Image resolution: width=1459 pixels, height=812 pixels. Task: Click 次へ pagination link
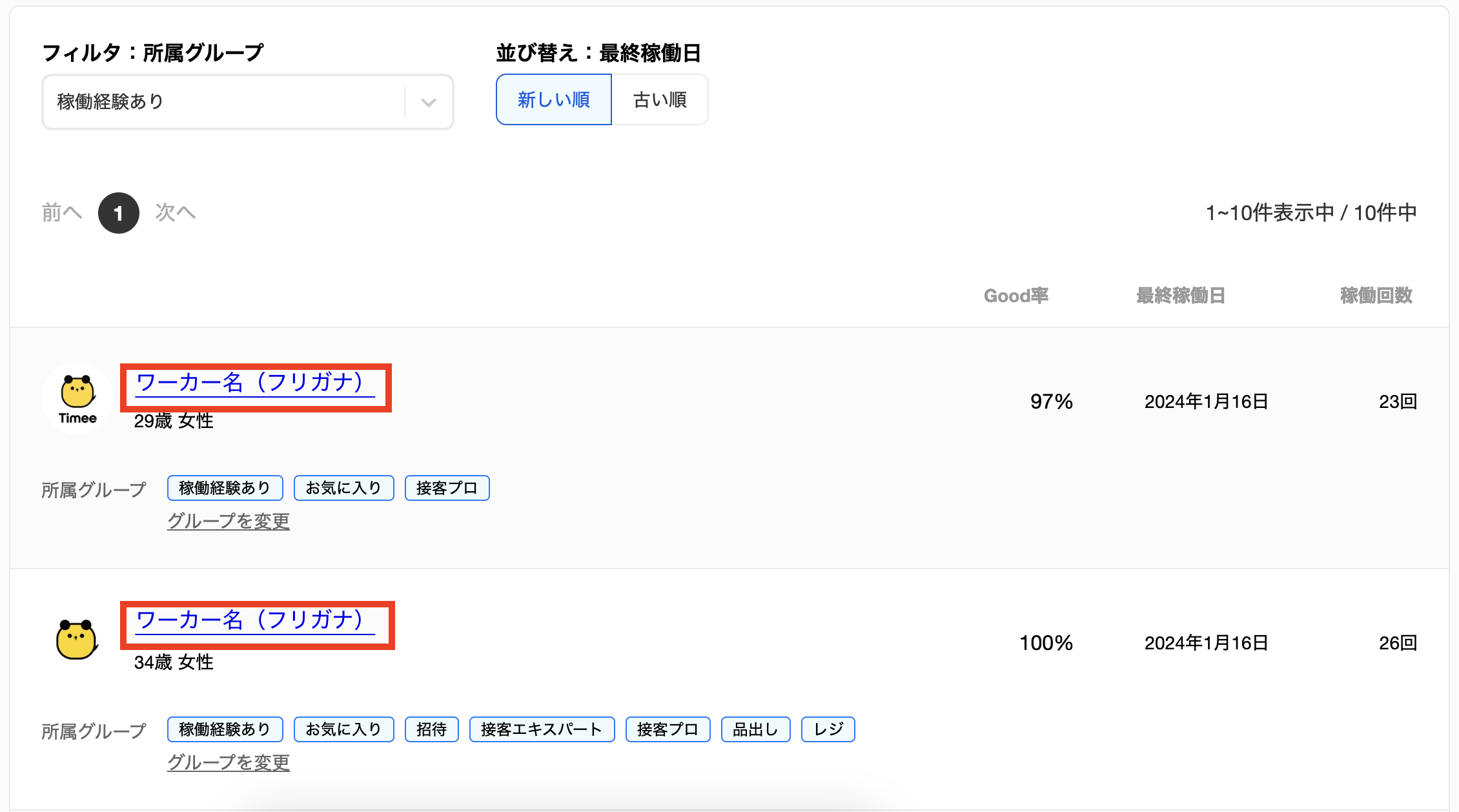point(175,212)
